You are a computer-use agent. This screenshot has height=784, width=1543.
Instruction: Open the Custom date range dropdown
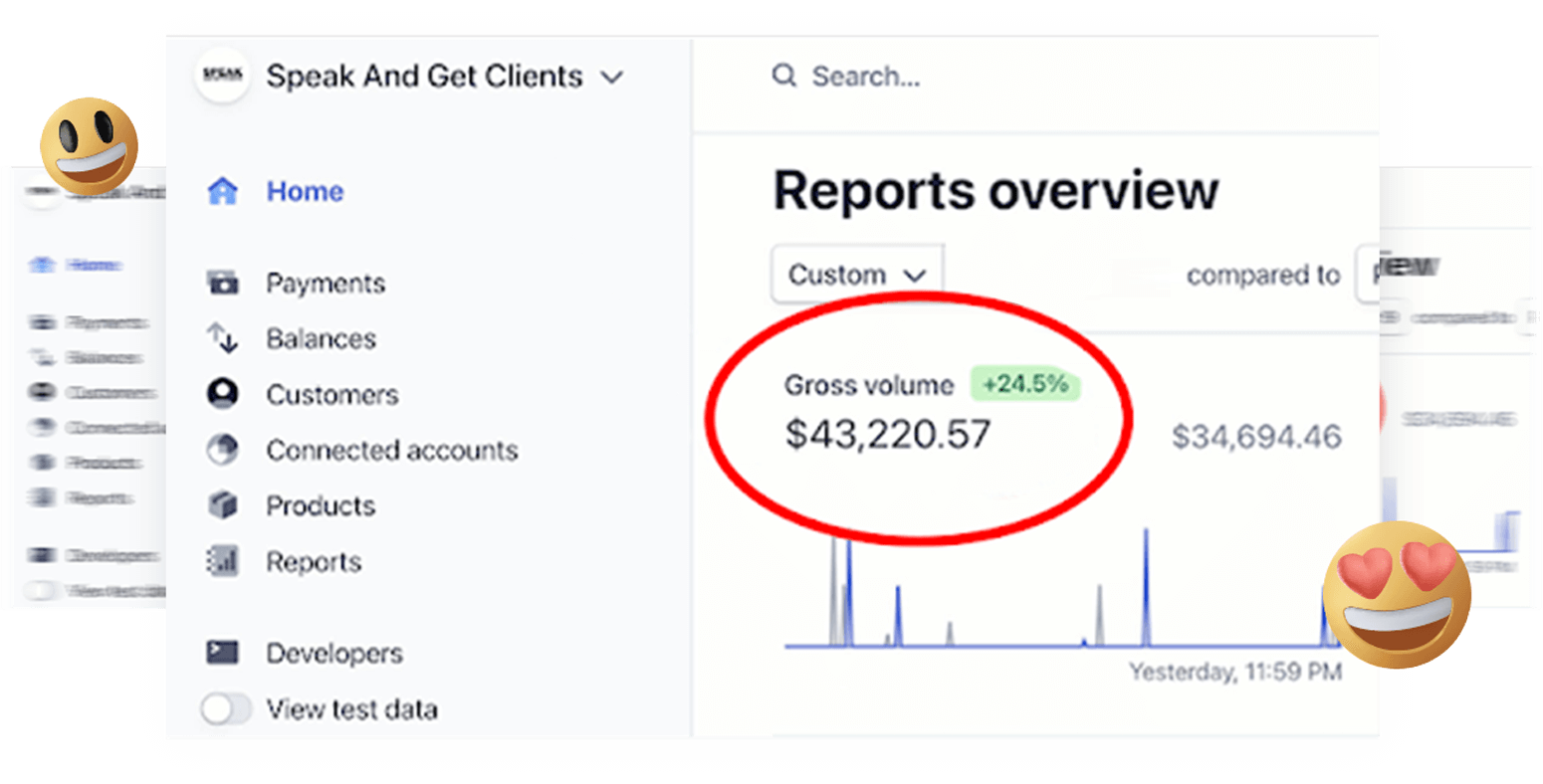pos(857,274)
